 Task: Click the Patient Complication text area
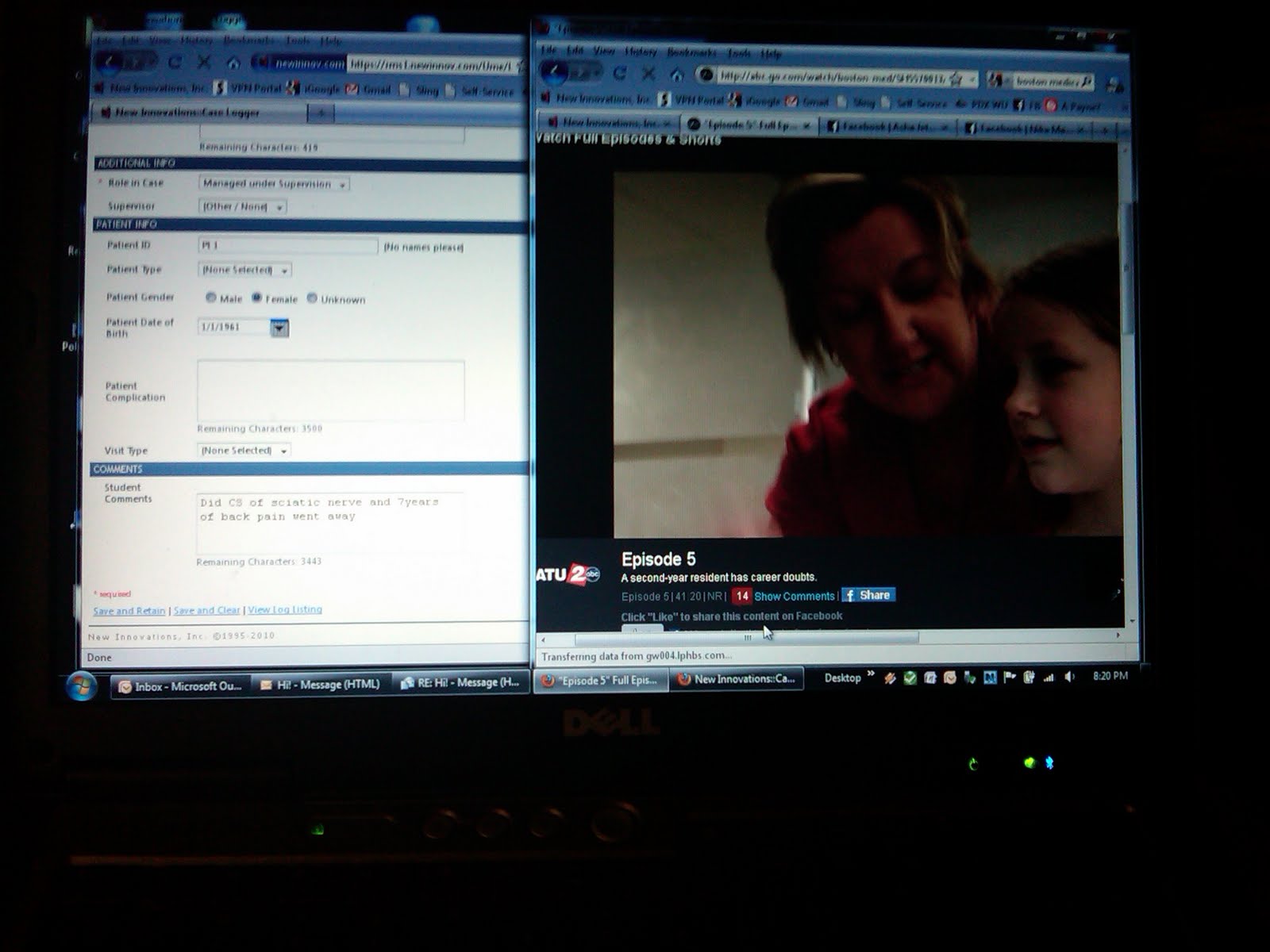click(331, 390)
